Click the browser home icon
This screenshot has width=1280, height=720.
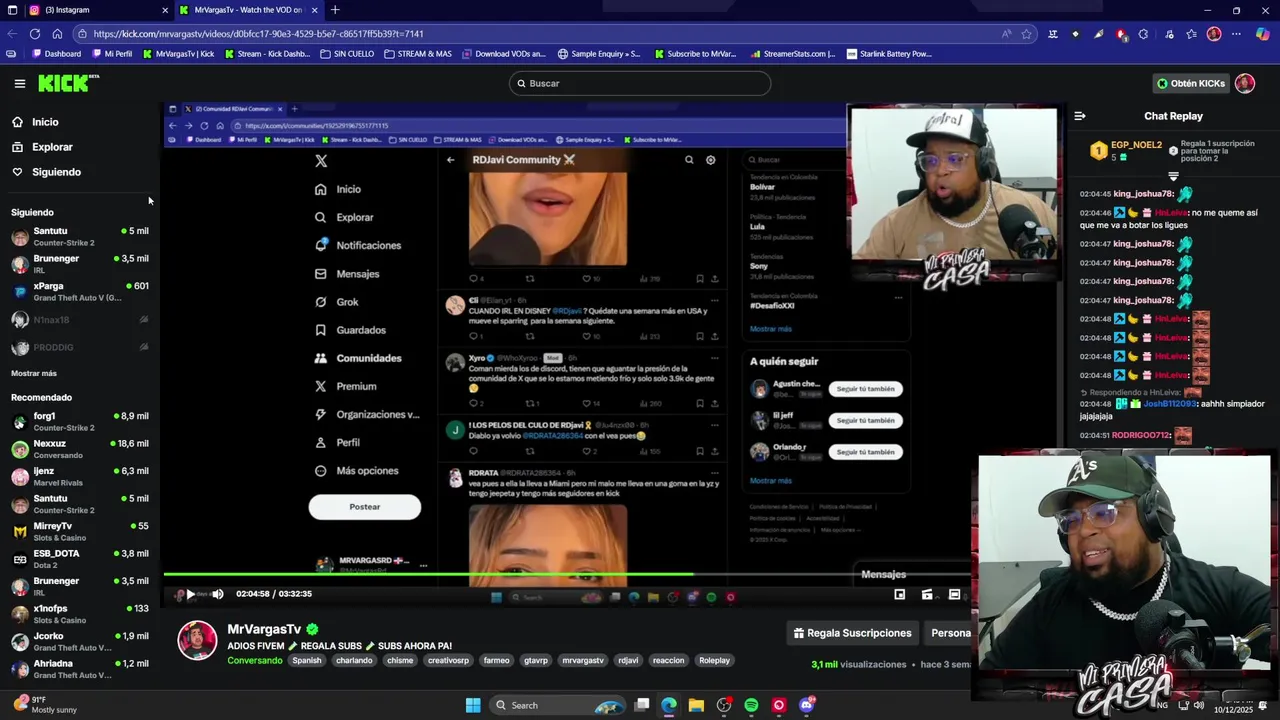[57, 34]
